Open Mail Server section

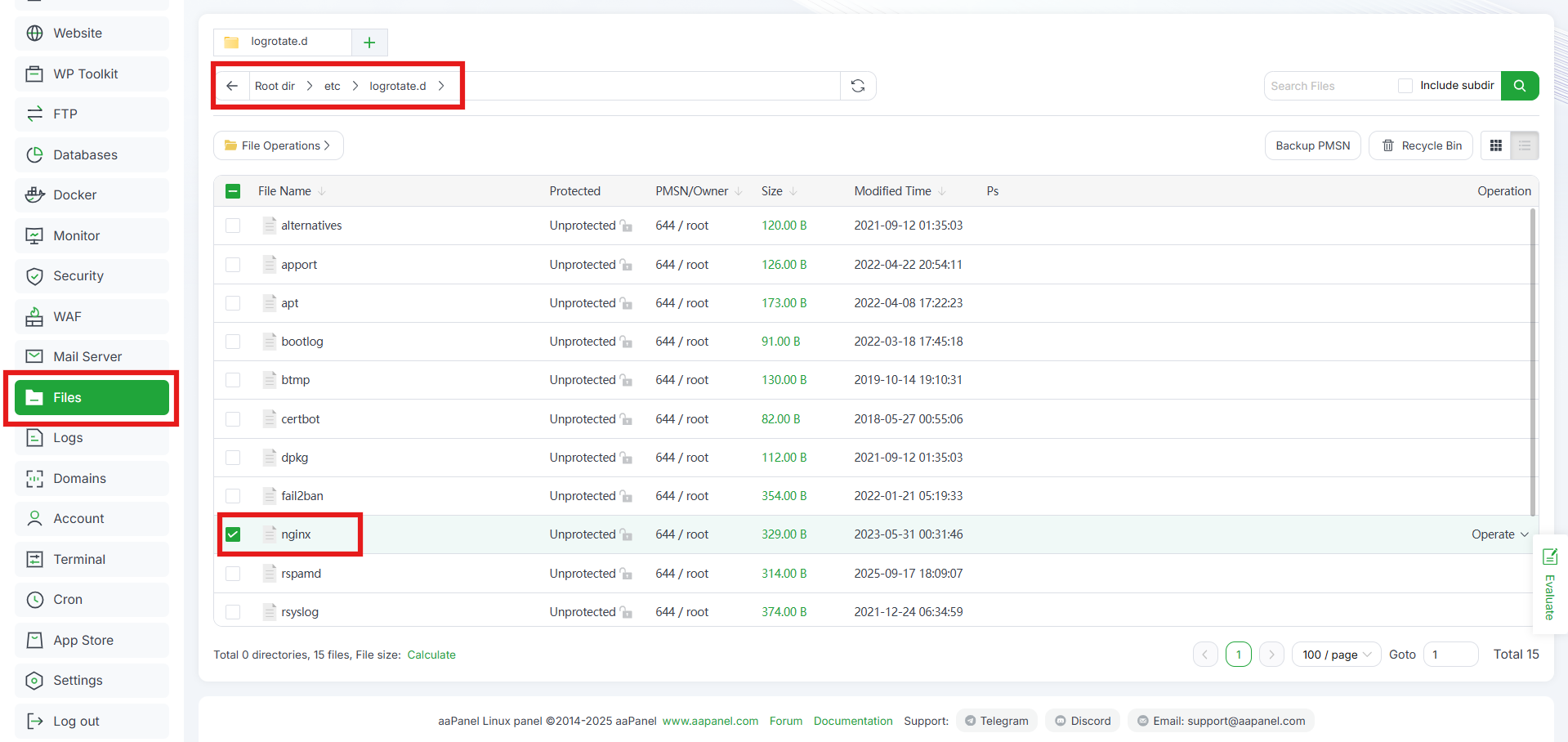92,357
